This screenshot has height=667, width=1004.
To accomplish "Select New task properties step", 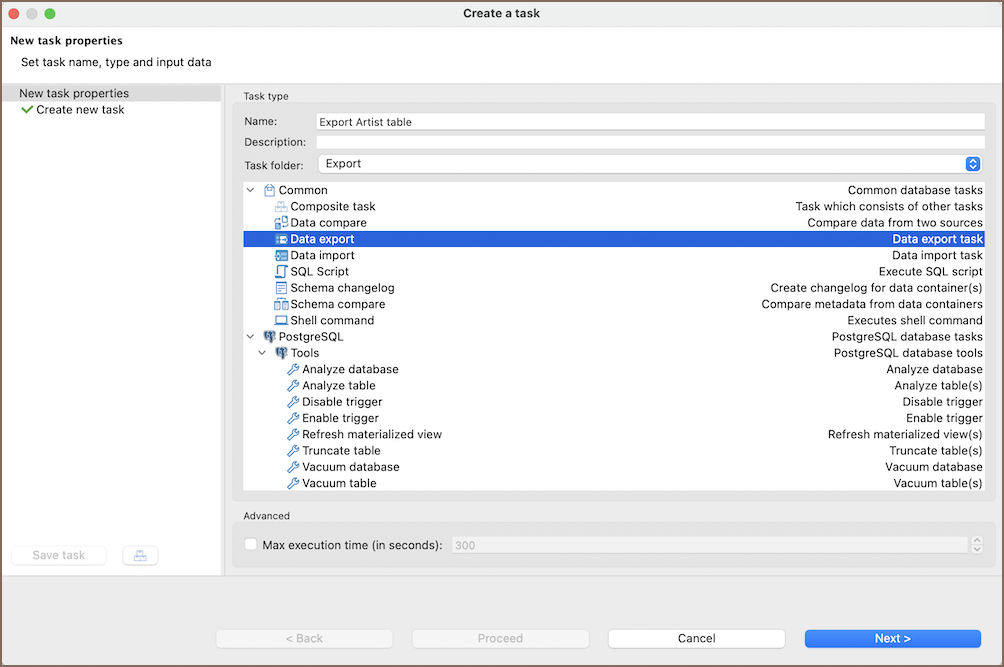I will (x=74, y=93).
